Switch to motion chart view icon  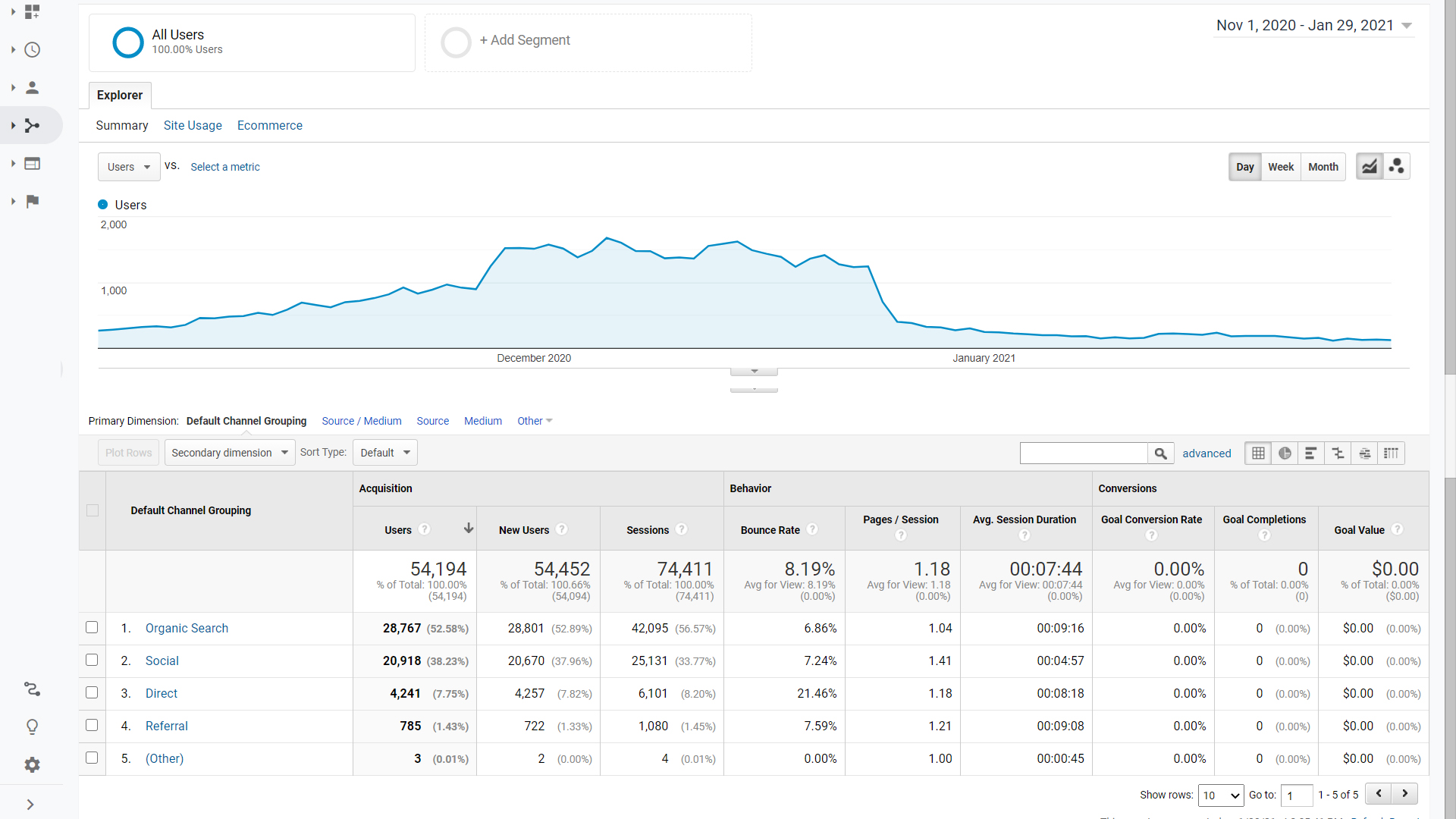pos(1396,167)
